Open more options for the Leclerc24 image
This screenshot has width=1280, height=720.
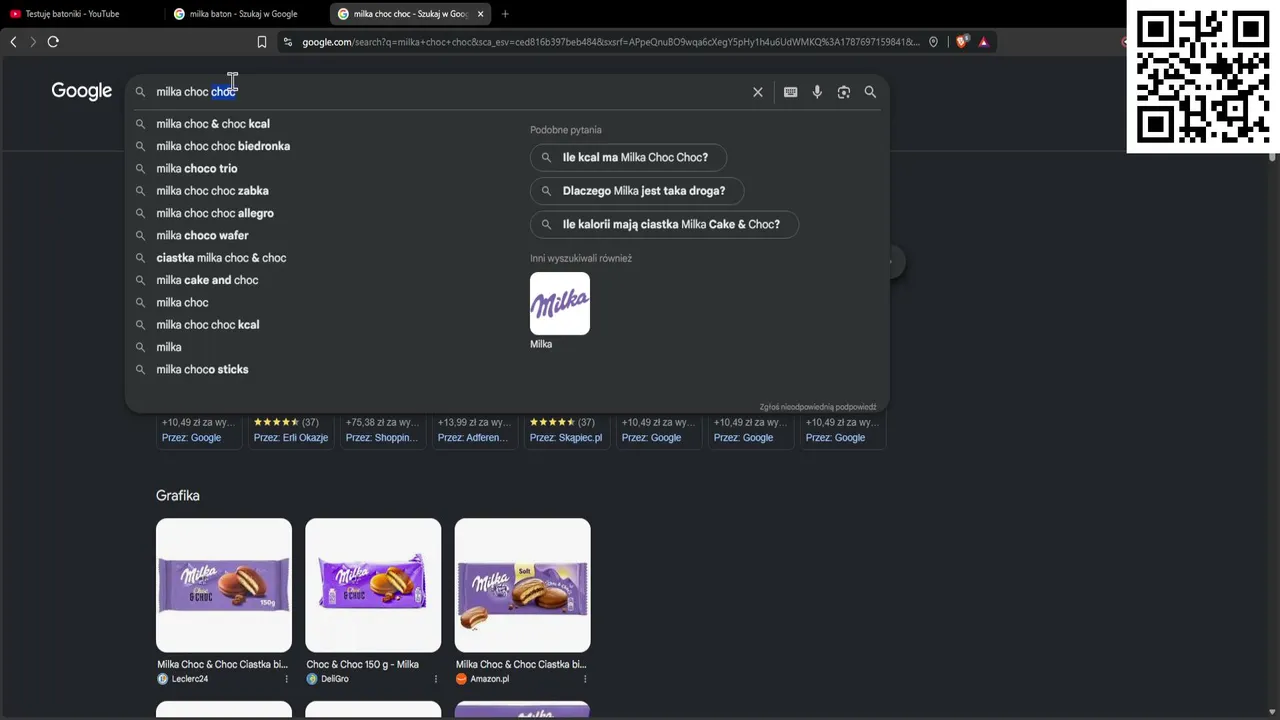(x=286, y=679)
